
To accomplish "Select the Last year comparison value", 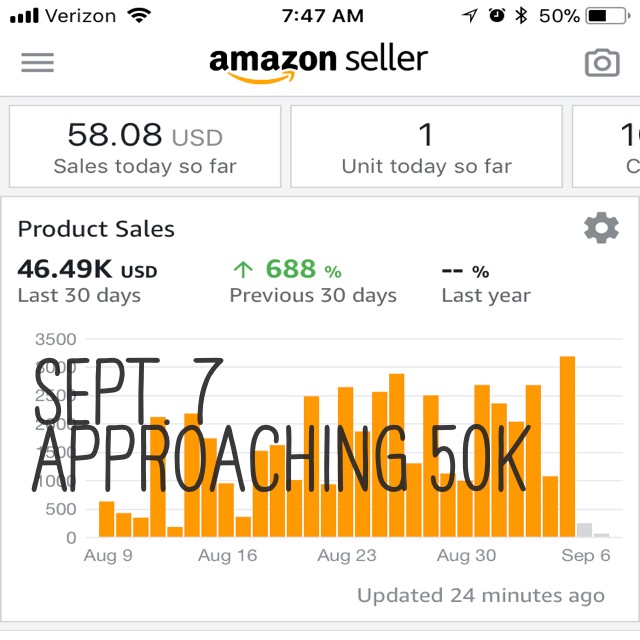I will [486, 281].
